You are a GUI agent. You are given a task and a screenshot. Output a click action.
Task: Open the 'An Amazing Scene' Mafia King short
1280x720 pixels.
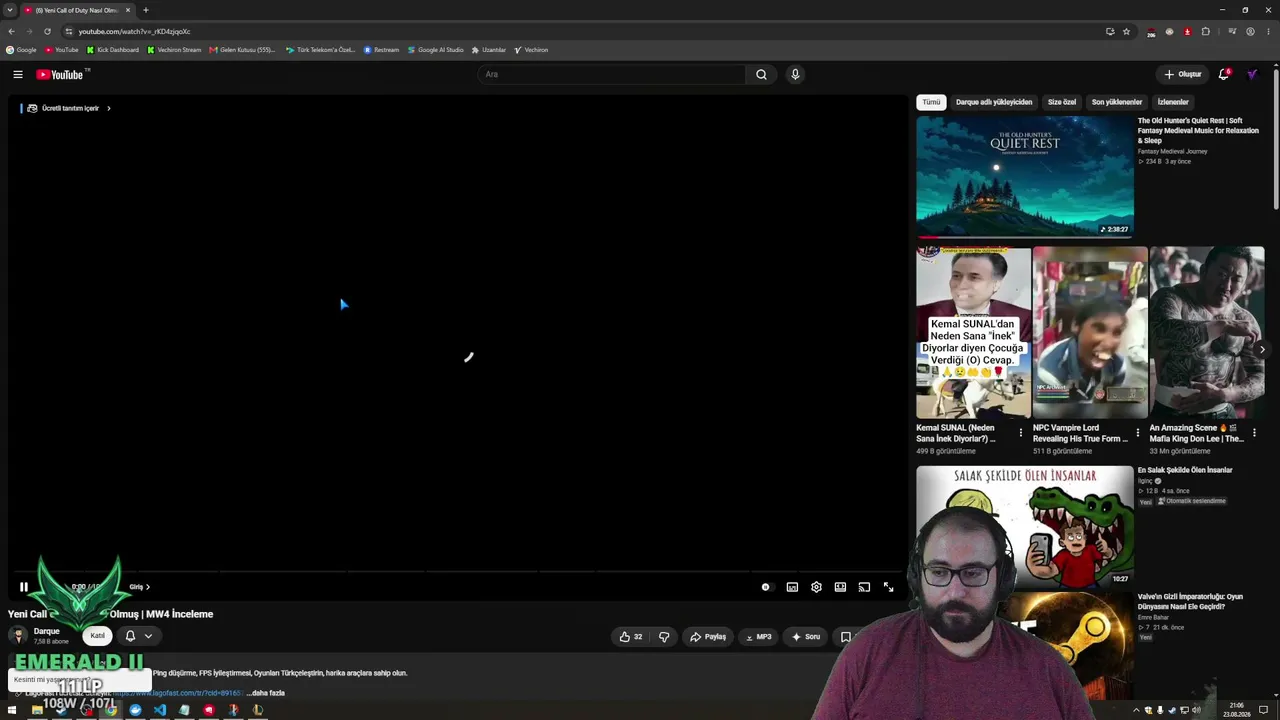point(1207,332)
